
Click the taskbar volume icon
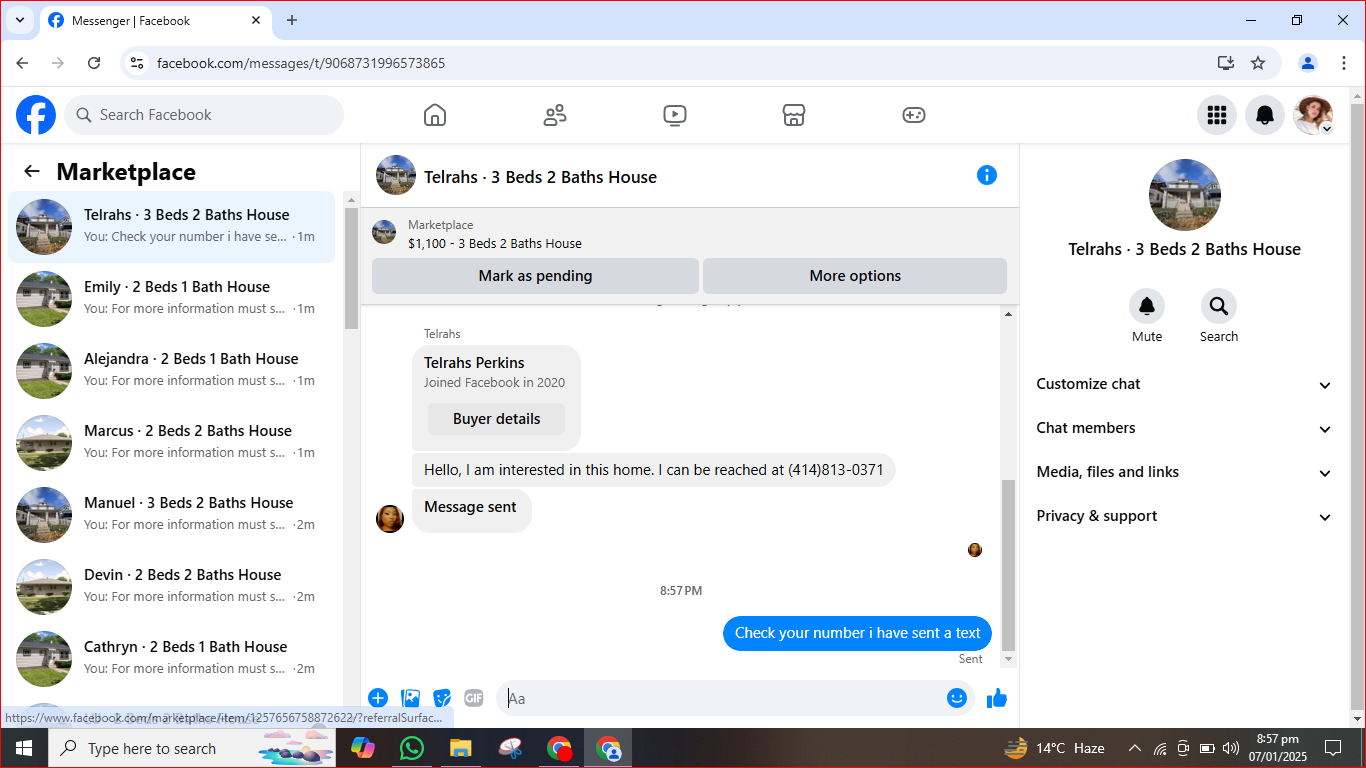pyautogui.click(x=1231, y=748)
